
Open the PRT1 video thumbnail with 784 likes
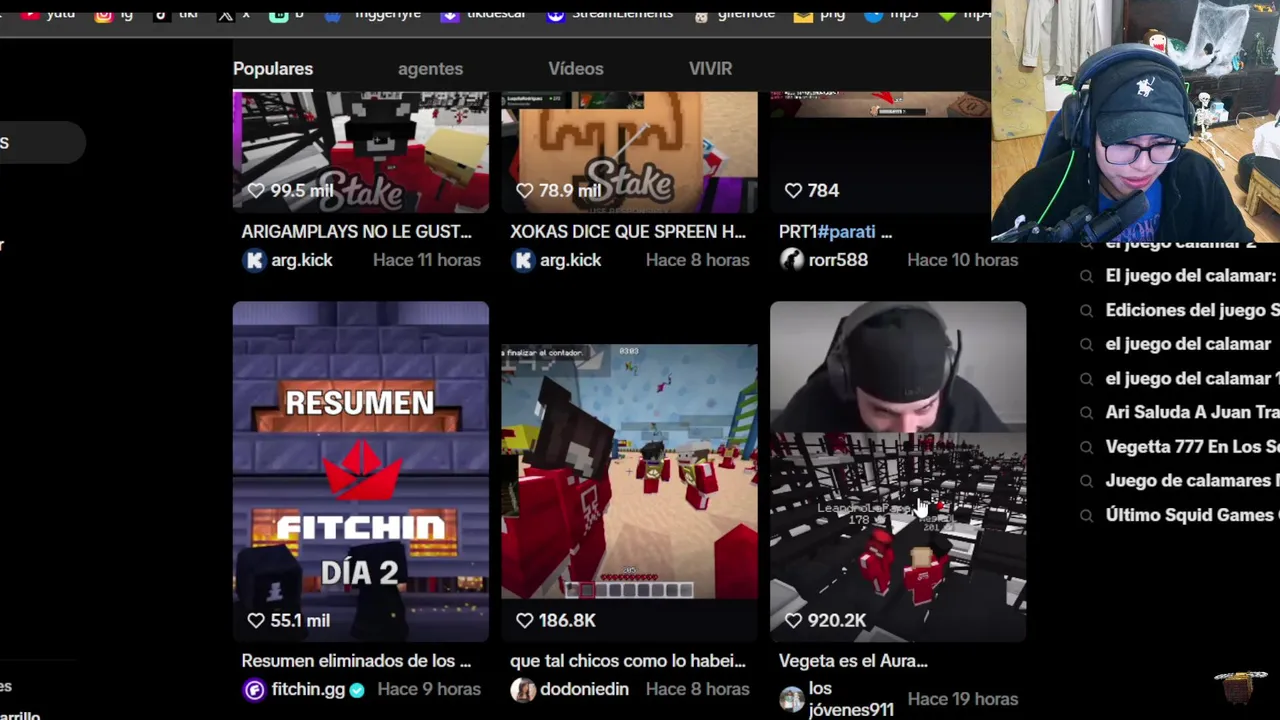click(x=880, y=152)
